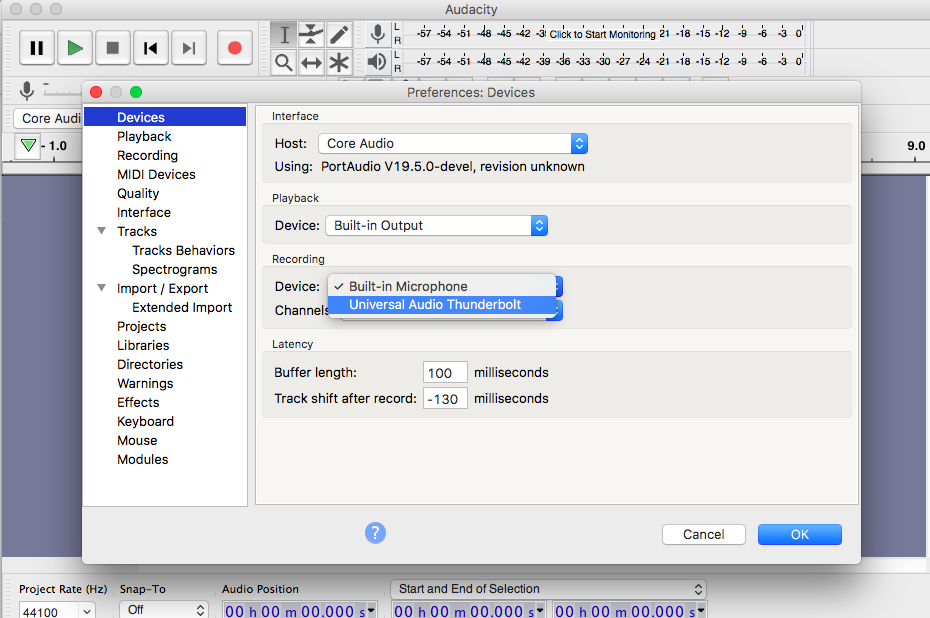Select Universal Audio Thunderbolt recording device

tap(435, 305)
